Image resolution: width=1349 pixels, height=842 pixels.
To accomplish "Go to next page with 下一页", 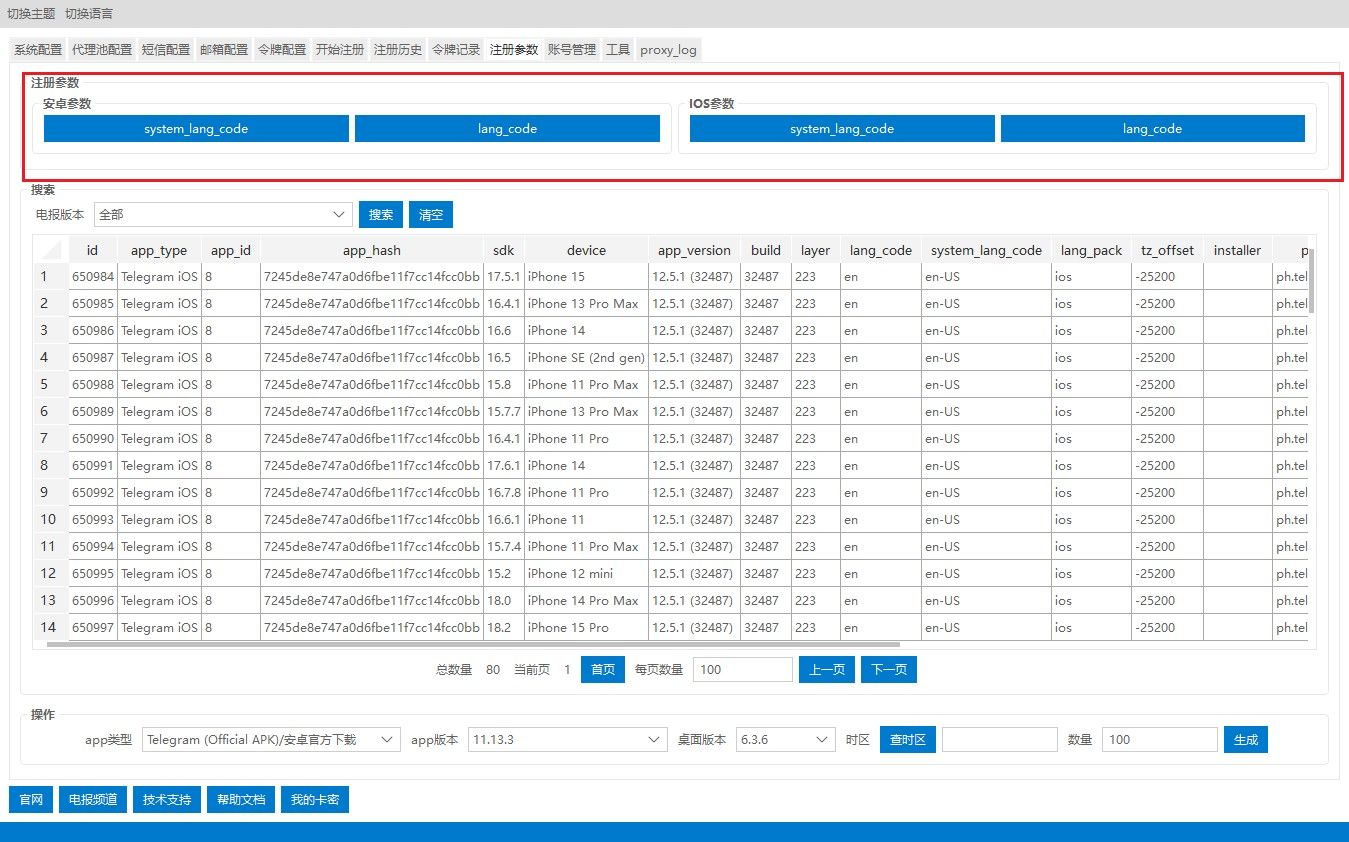I will click(888, 670).
